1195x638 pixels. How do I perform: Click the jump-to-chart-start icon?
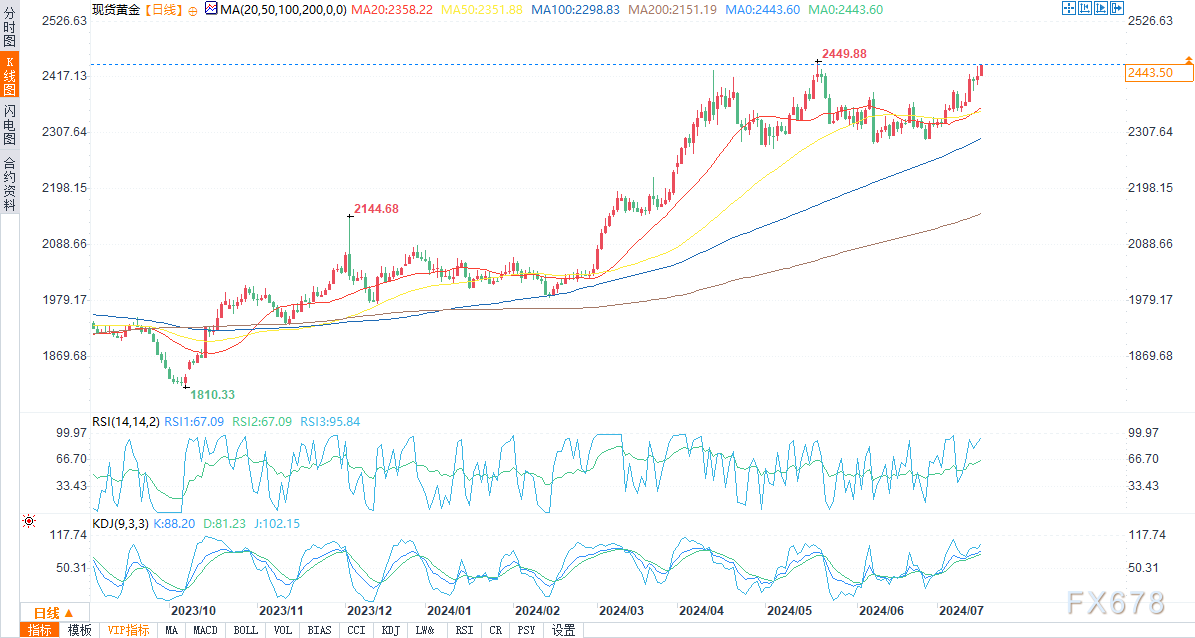(x=1085, y=9)
